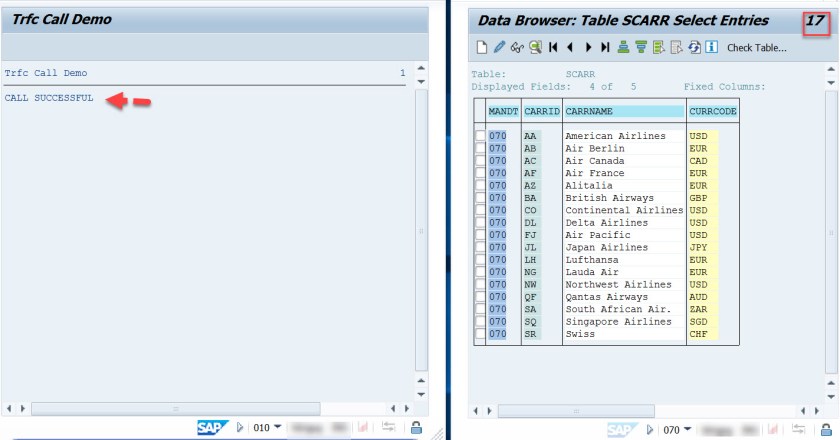Click the Create new entry page icon

(x=482, y=47)
